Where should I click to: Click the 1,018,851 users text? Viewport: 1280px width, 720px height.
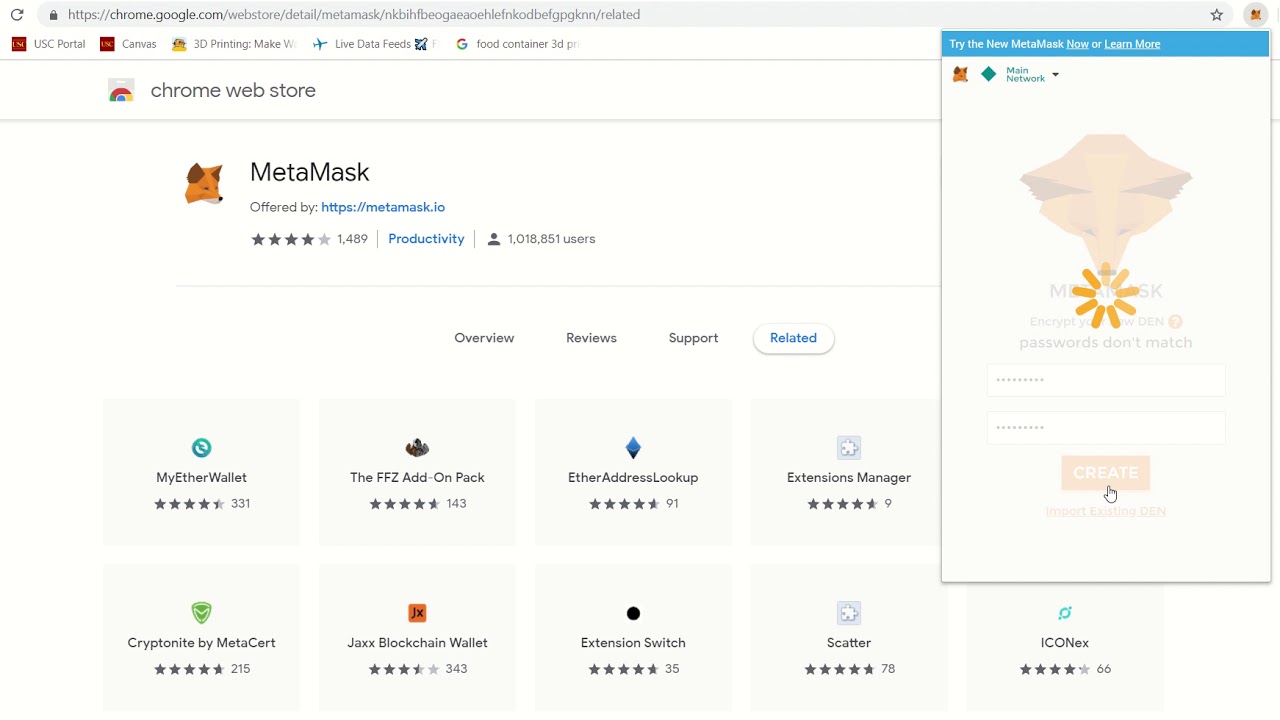coord(551,239)
